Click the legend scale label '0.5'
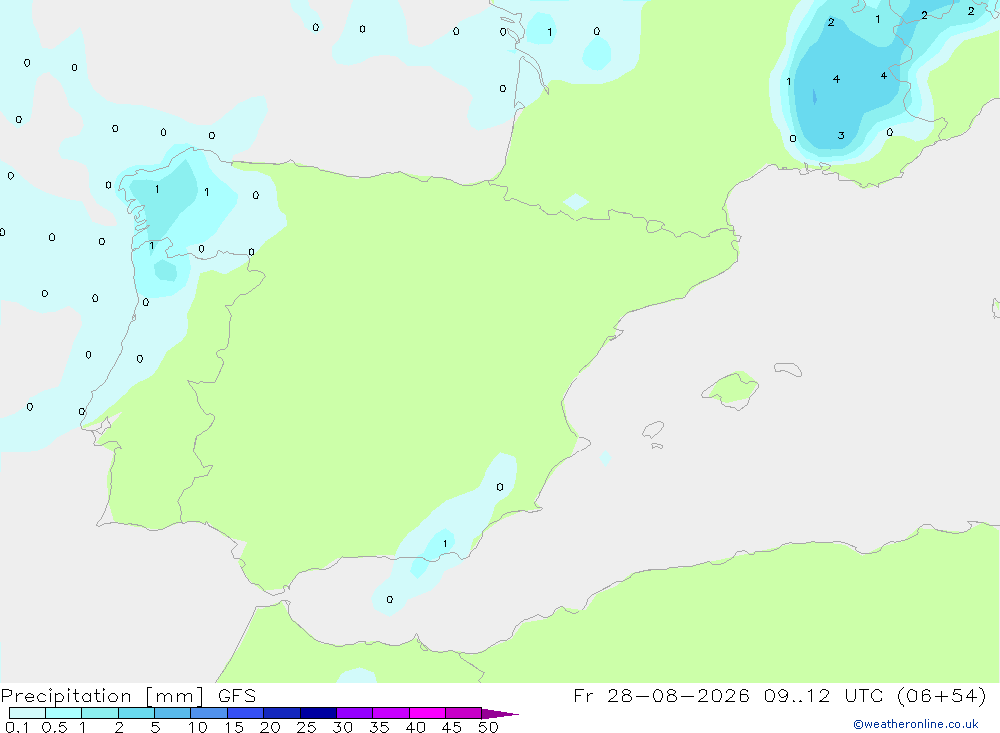This screenshot has width=1000, height=733. (54, 727)
